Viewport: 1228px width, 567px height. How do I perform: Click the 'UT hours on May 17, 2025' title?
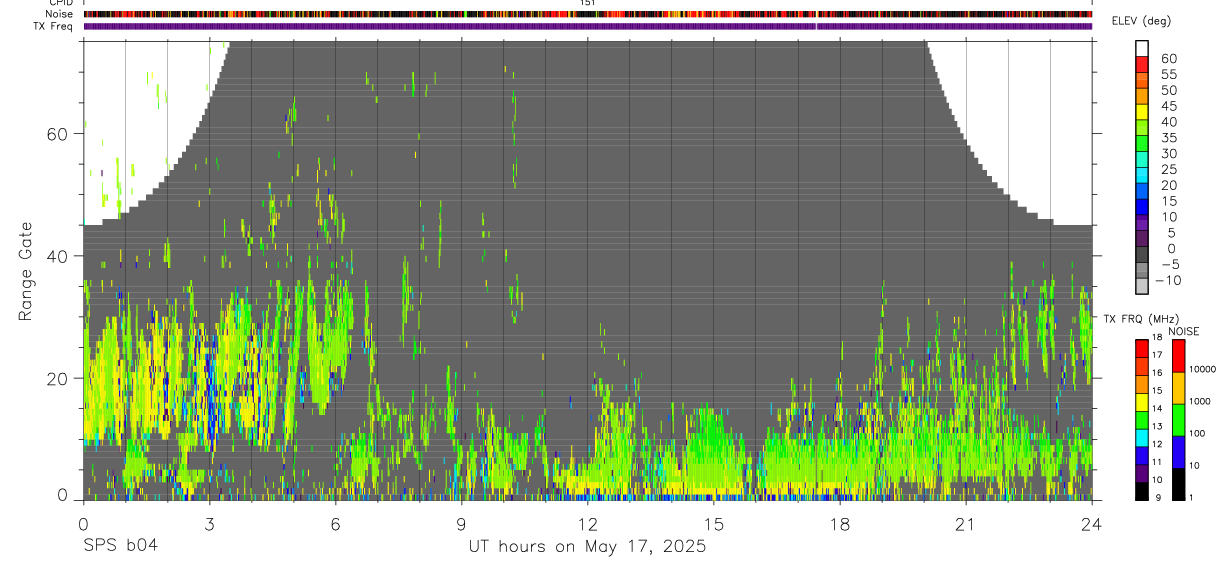(x=588, y=547)
